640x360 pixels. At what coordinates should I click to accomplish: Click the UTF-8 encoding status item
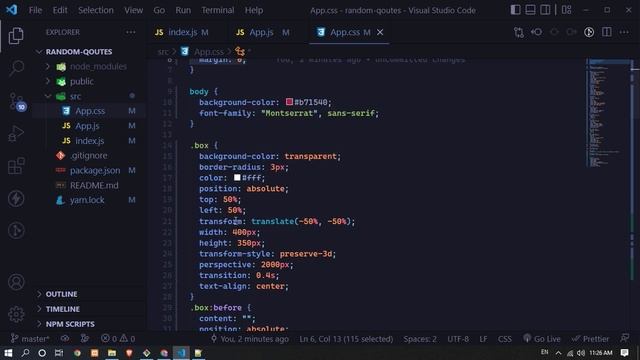(458, 338)
